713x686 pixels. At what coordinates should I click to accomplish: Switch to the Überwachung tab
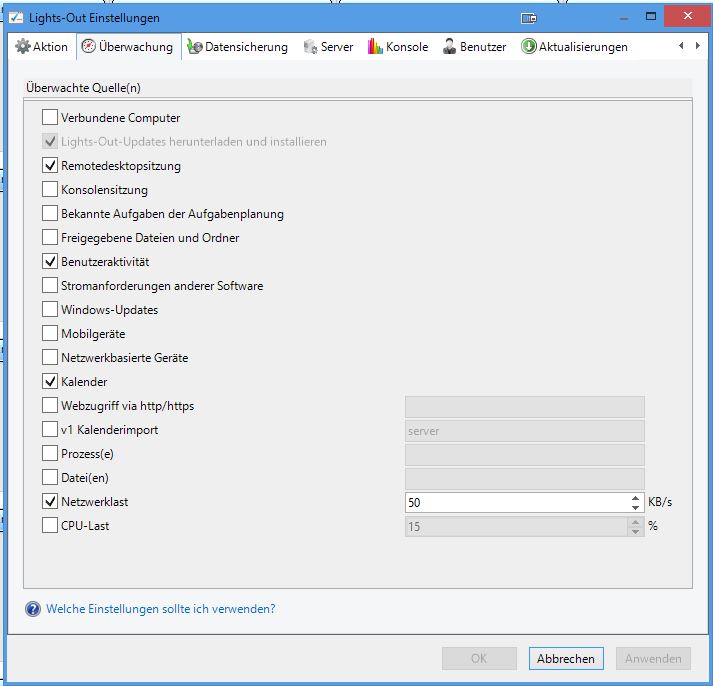click(x=128, y=47)
